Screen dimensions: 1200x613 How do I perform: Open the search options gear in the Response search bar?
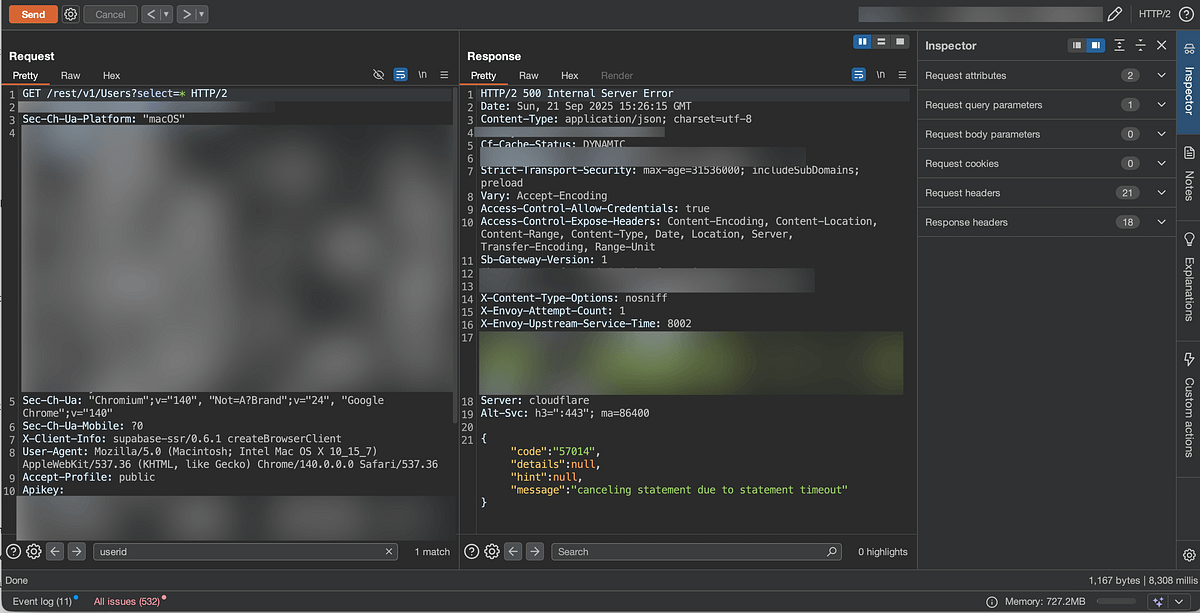tap(490, 551)
